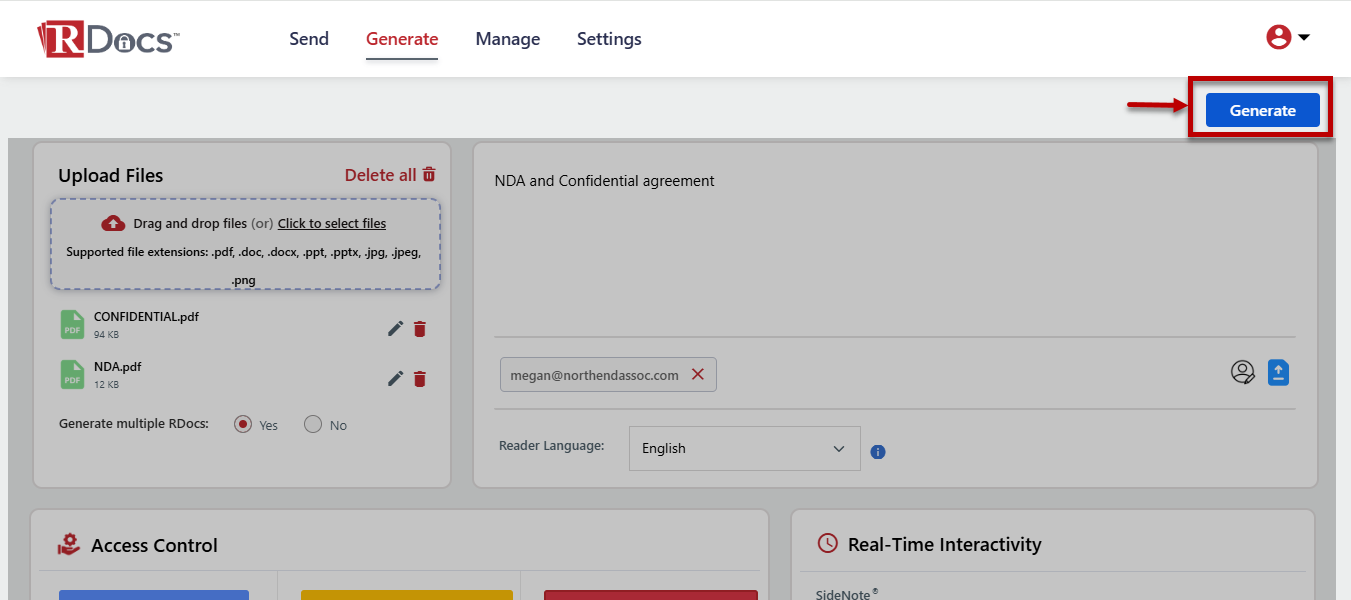Open the Reader Language dropdown
This screenshot has height=600, width=1351.
[x=744, y=448]
